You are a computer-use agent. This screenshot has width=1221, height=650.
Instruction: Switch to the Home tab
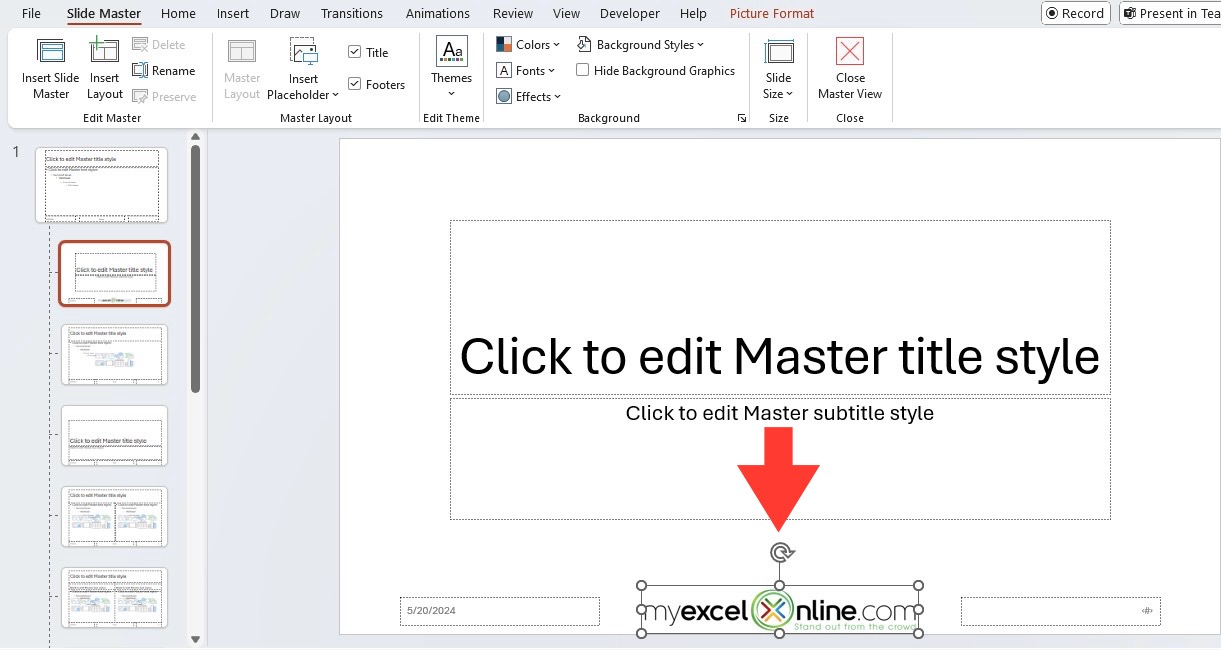178,13
